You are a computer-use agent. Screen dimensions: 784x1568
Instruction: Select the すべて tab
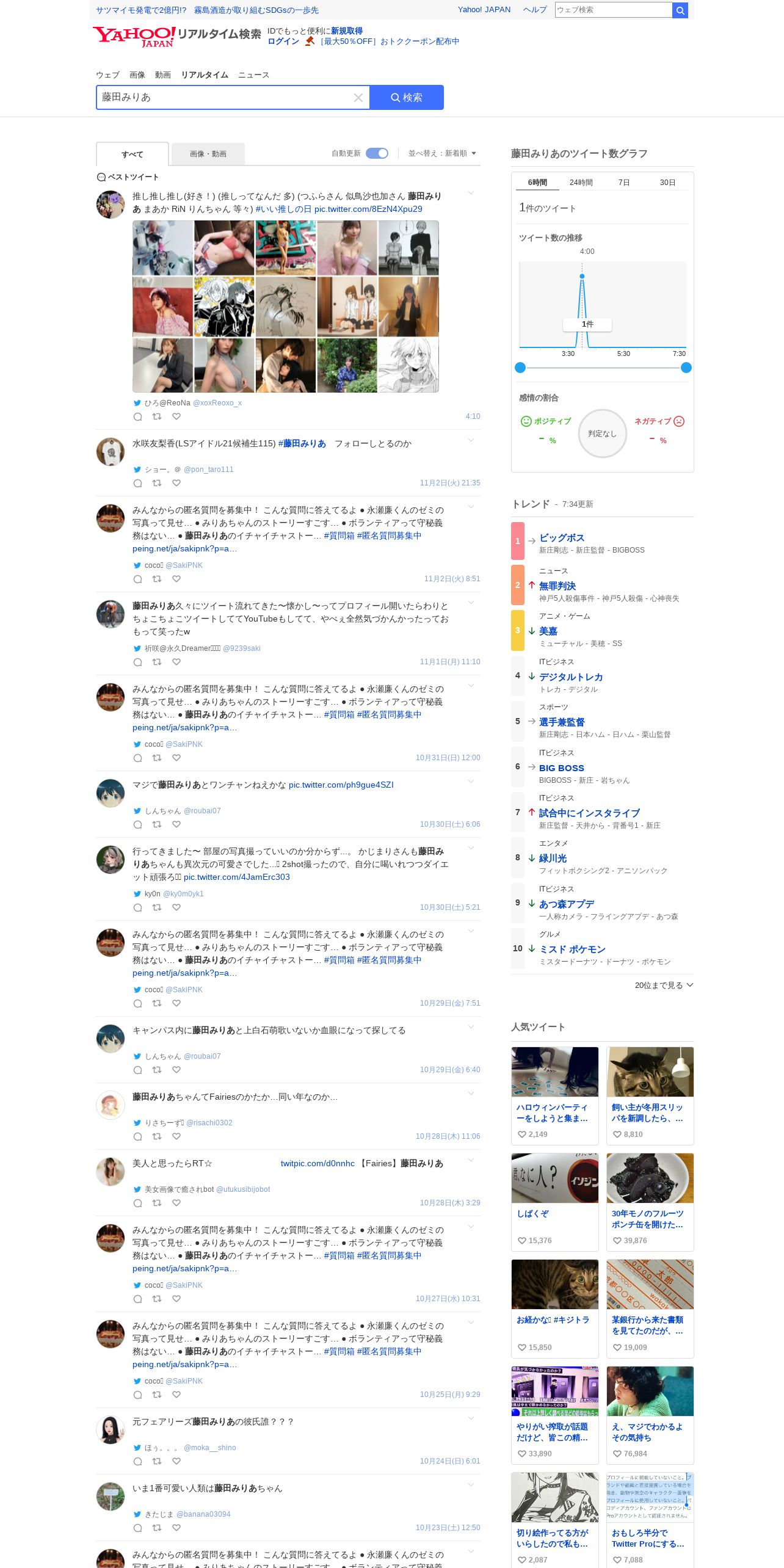coord(132,154)
